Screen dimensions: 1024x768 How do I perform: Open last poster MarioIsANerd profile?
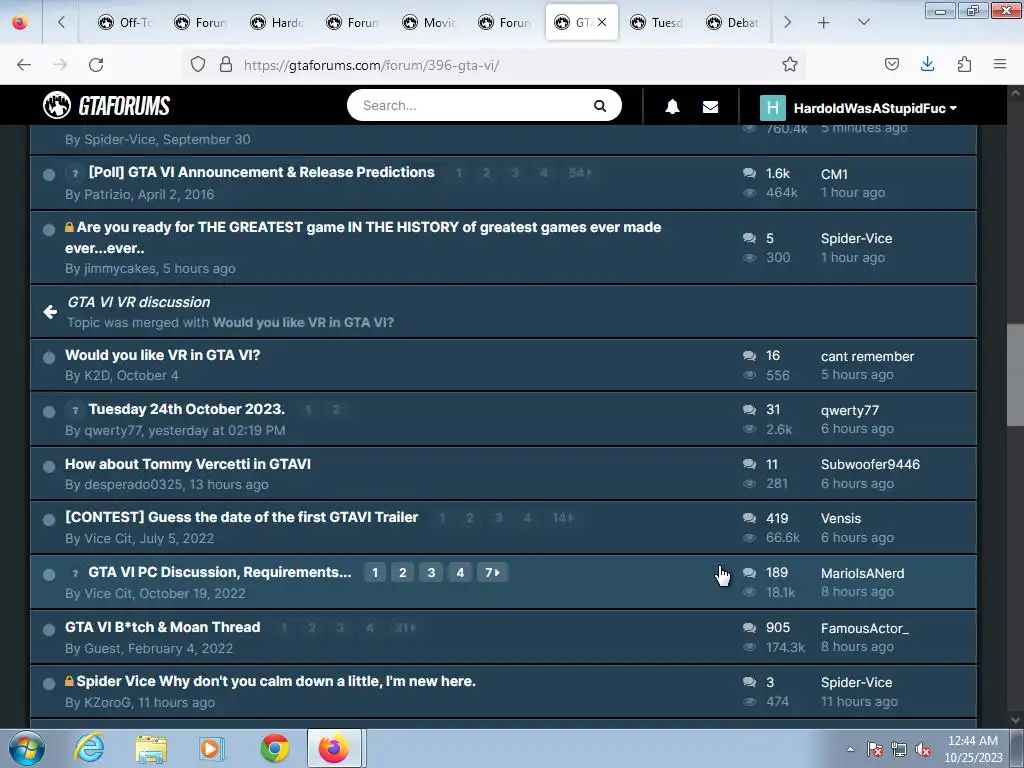coord(863,573)
